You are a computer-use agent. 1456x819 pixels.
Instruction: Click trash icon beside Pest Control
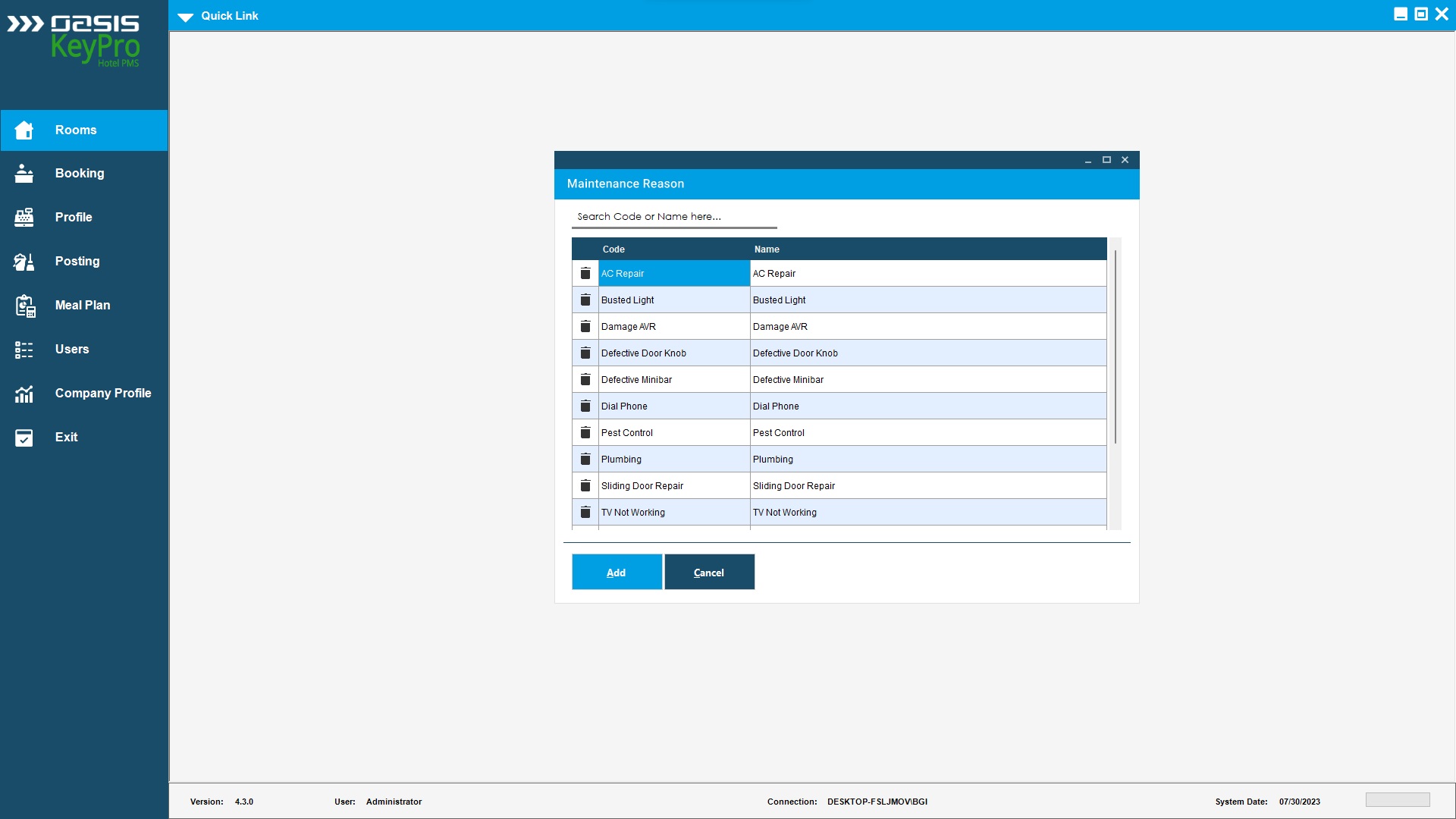(585, 433)
